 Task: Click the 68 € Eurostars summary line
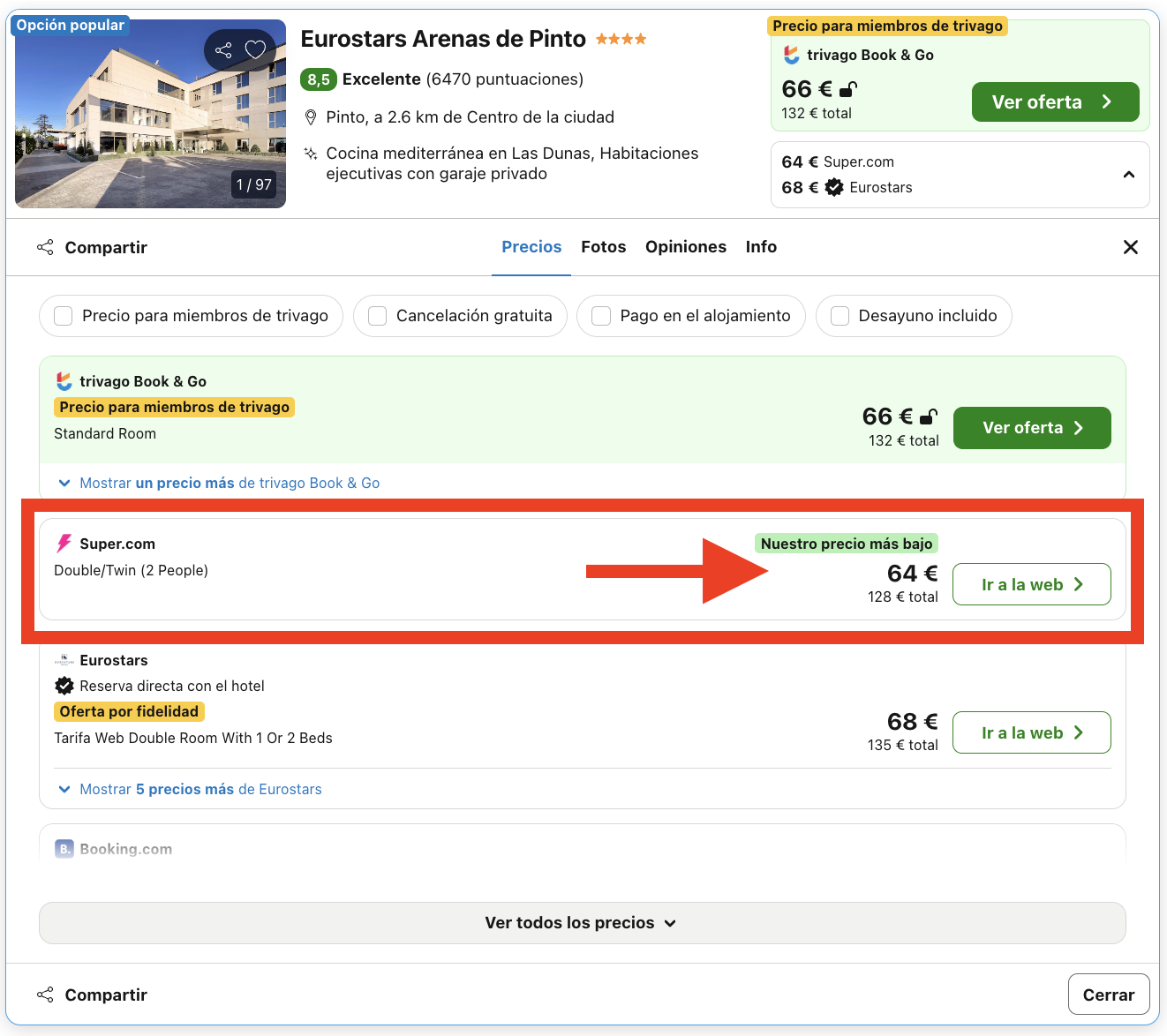click(847, 187)
